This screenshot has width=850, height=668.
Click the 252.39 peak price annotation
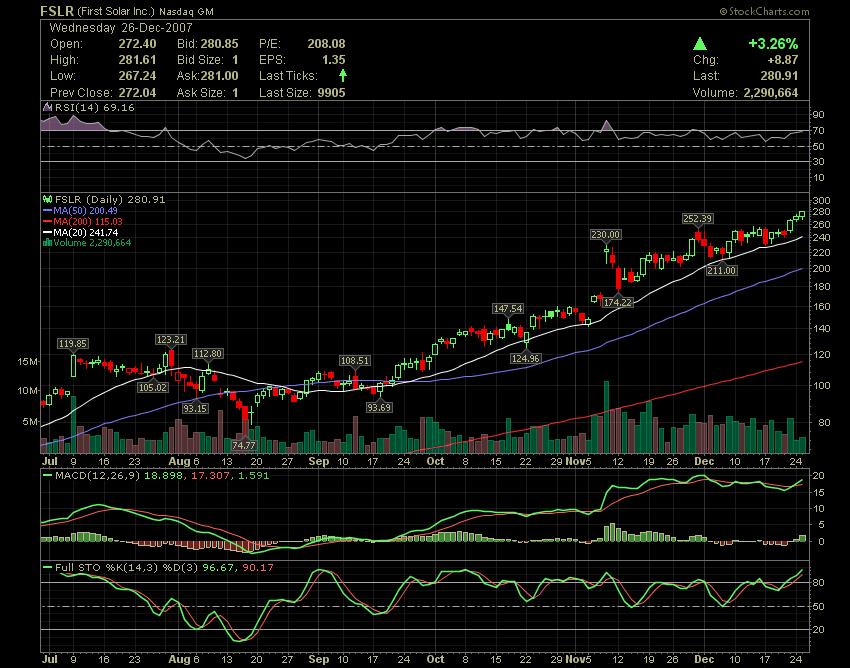(697, 219)
